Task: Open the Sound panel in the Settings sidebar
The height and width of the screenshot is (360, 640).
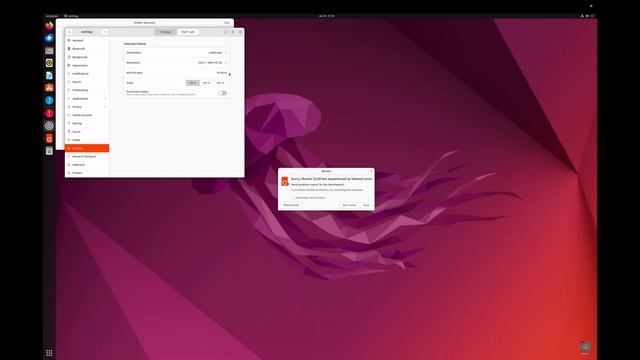Action: [x=87, y=131]
